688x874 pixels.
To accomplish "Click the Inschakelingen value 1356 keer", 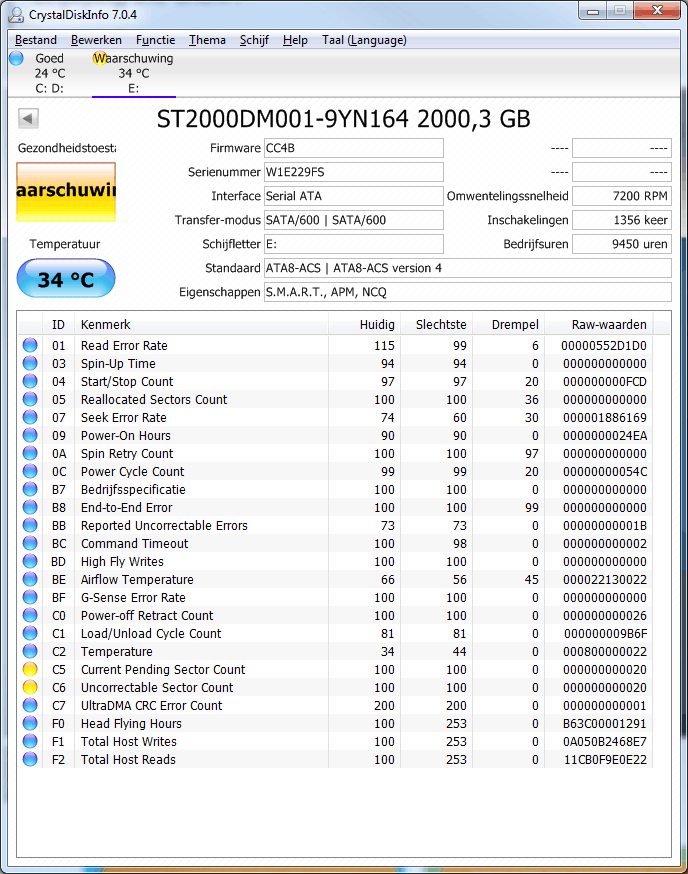I will [x=622, y=220].
